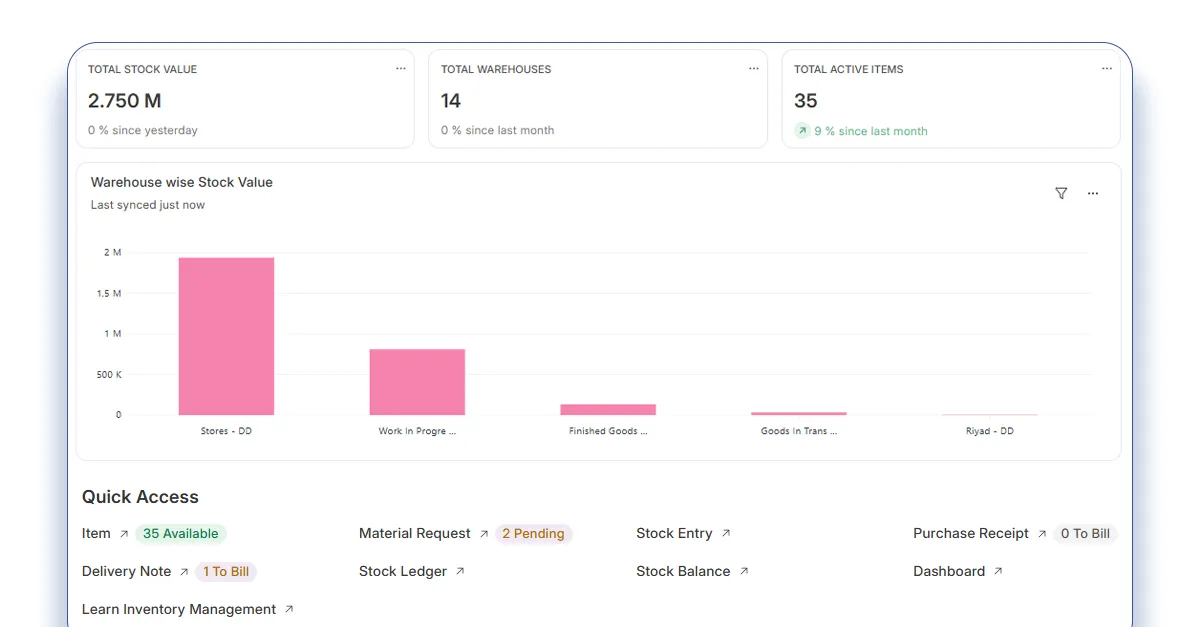Image resolution: width=1200 pixels, height=627 pixels.
Task: Click the 2 Pending badge
Action: coord(533,534)
